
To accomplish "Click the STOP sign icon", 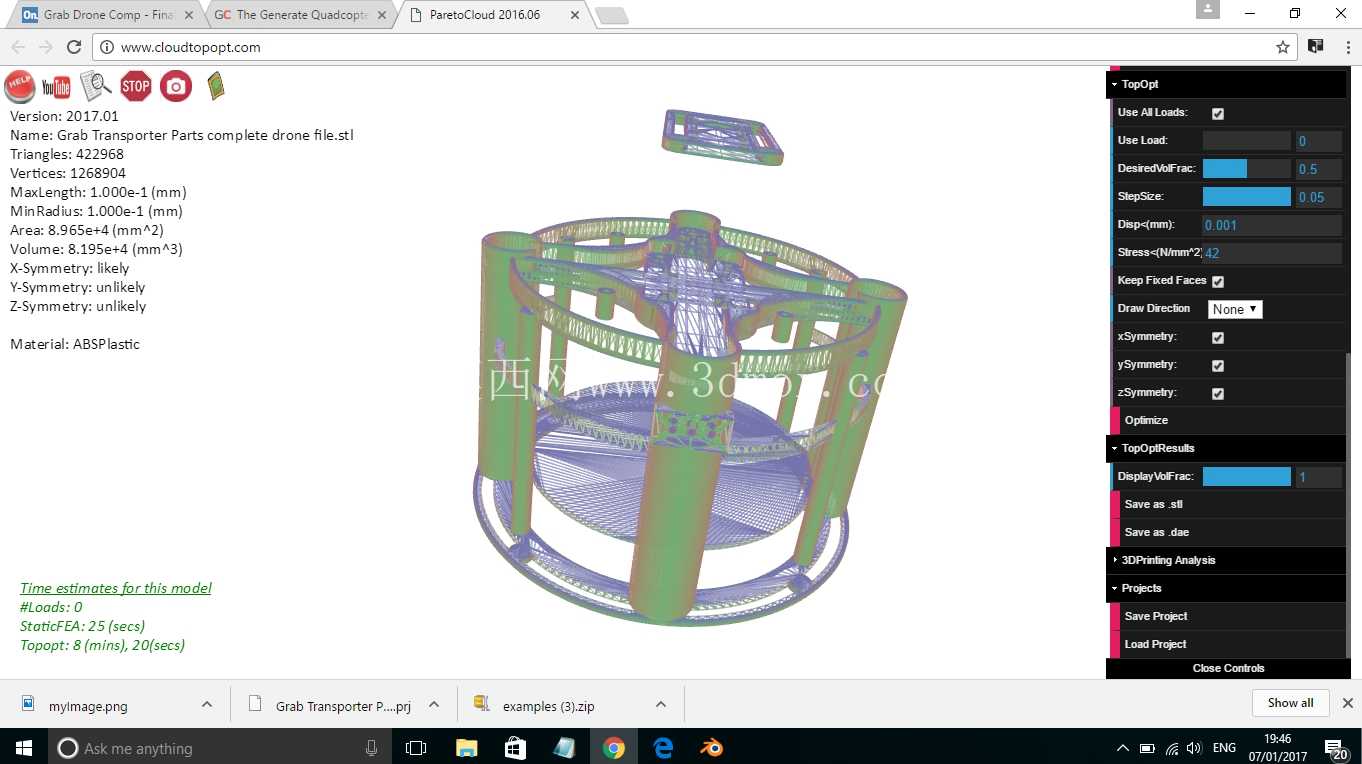I will 136,86.
